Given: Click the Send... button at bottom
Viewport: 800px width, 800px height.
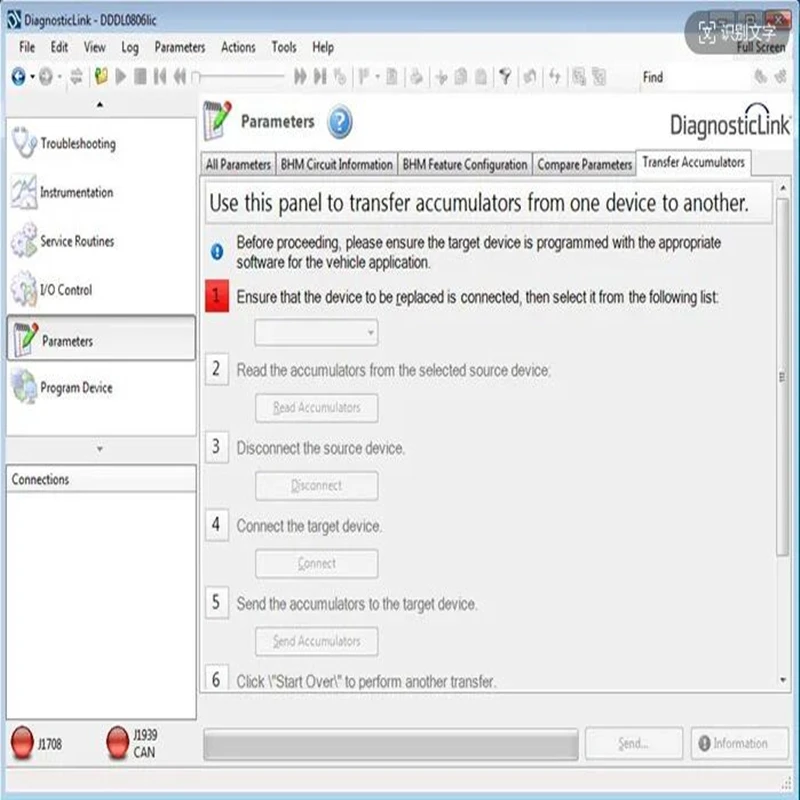Looking at the screenshot, I should [x=634, y=743].
